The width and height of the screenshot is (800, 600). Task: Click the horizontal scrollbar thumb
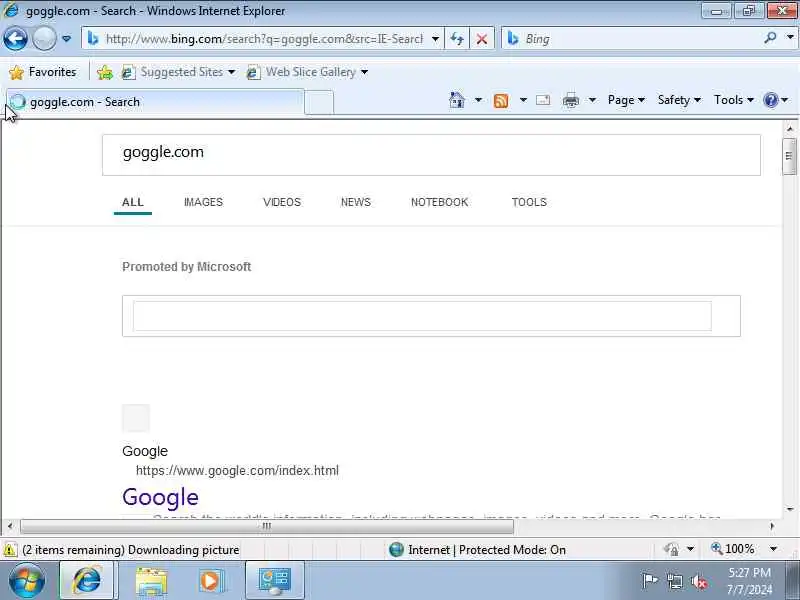pyautogui.click(x=266, y=526)
